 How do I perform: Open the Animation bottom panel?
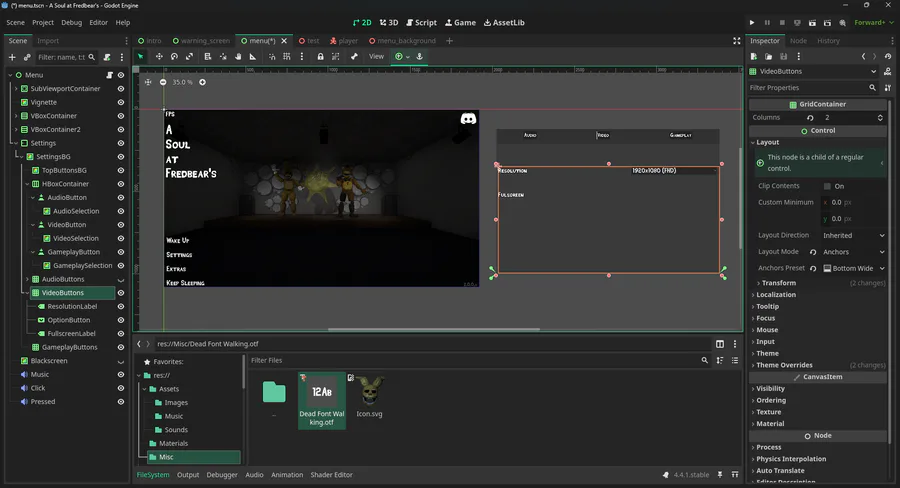pyautogui.click(x=287, y=475)
